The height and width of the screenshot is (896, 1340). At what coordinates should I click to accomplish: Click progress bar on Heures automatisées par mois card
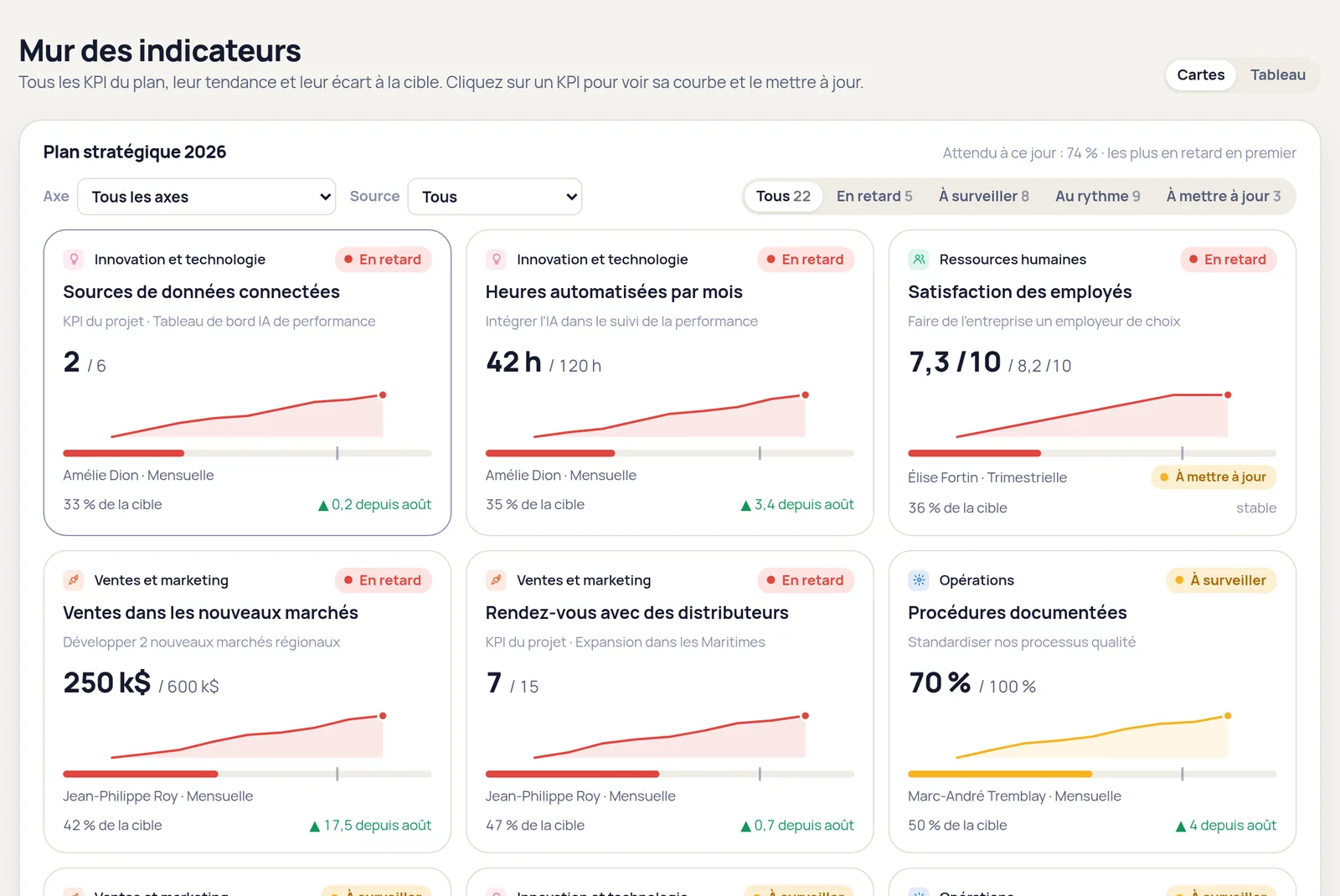(670, 453)
